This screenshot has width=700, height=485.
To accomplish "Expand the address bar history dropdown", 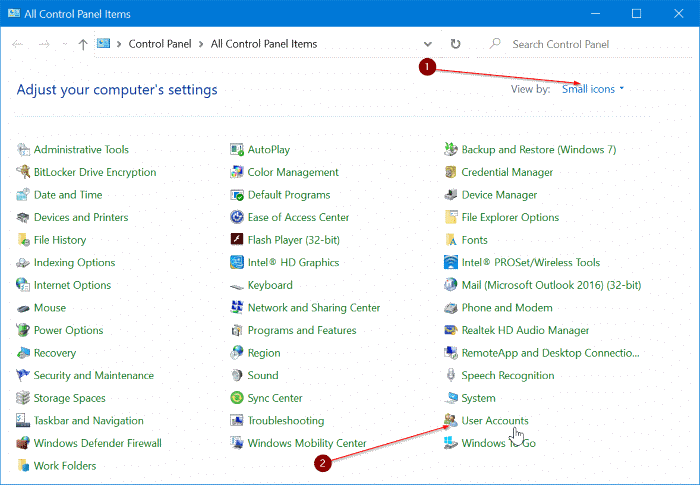I will [428, 44].
